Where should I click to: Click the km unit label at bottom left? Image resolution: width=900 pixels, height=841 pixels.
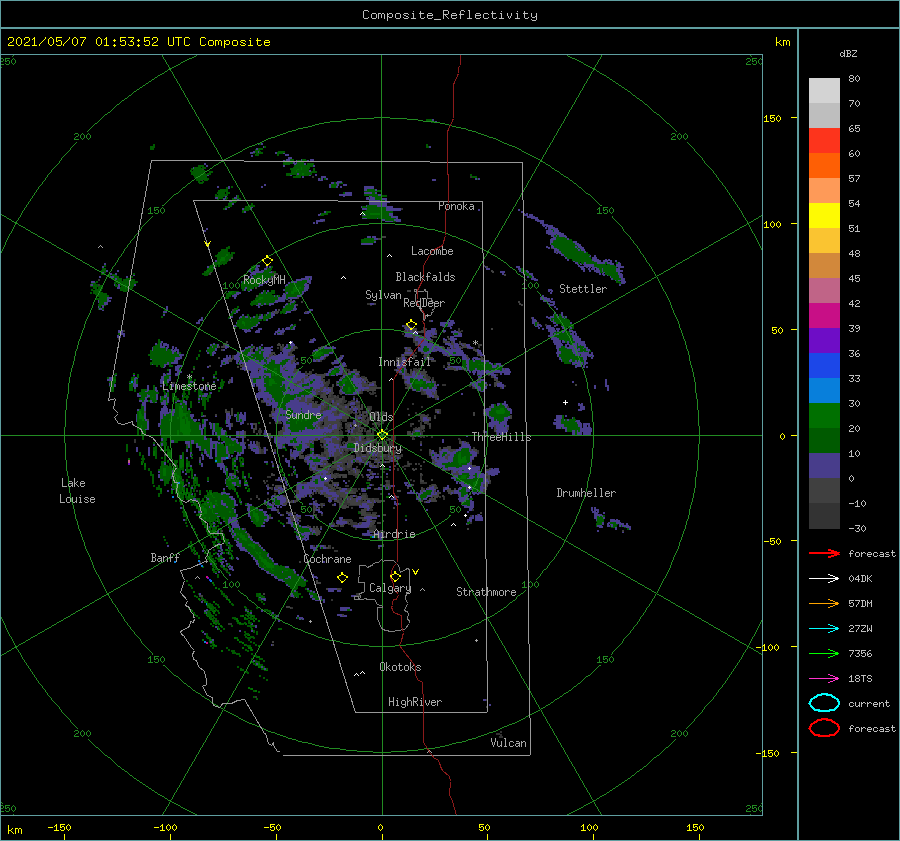click(14, 830)
